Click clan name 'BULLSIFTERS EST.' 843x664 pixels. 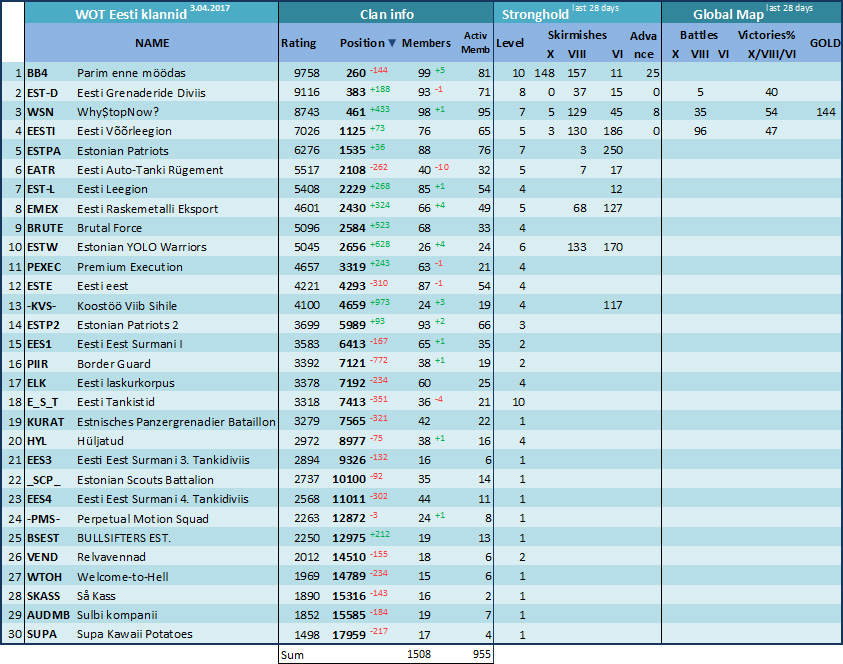coord(124,538)
